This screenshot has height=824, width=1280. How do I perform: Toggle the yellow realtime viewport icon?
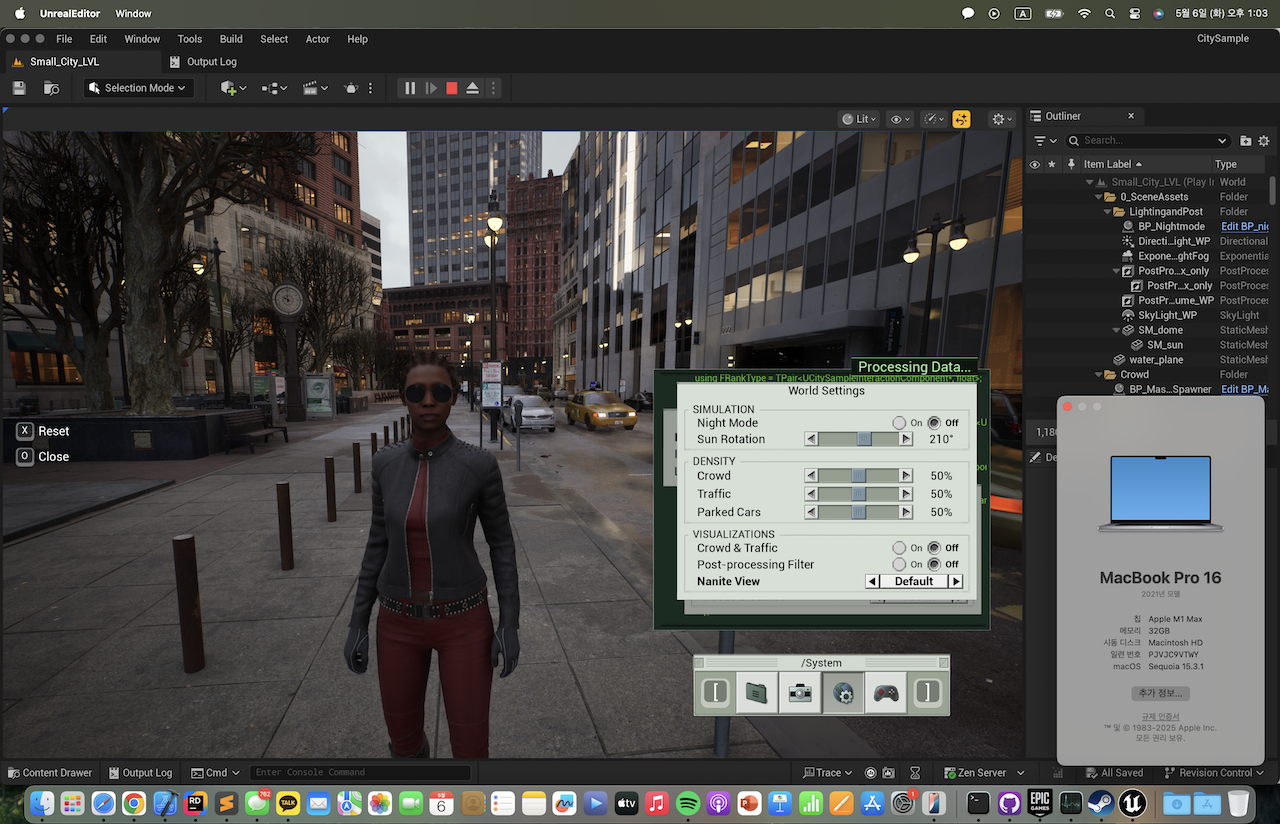pyautogui.click(x=961, y=119)
